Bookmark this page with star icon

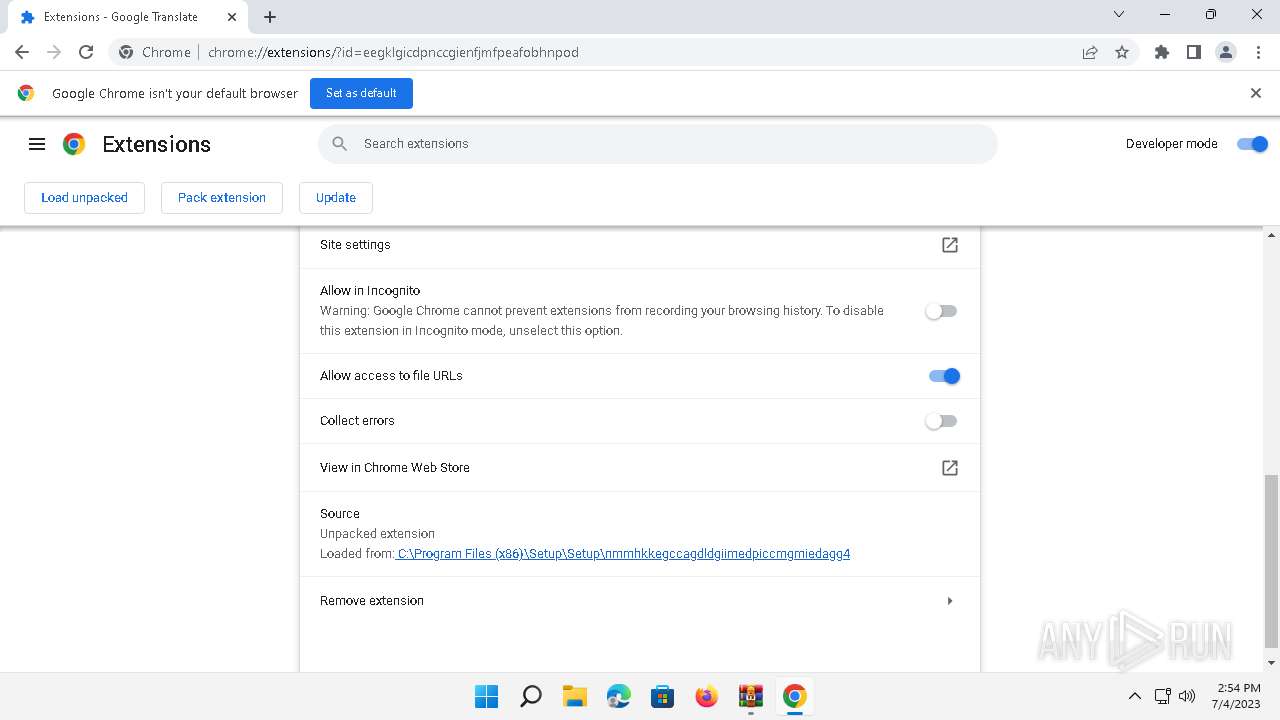(x=1122, y=52)
